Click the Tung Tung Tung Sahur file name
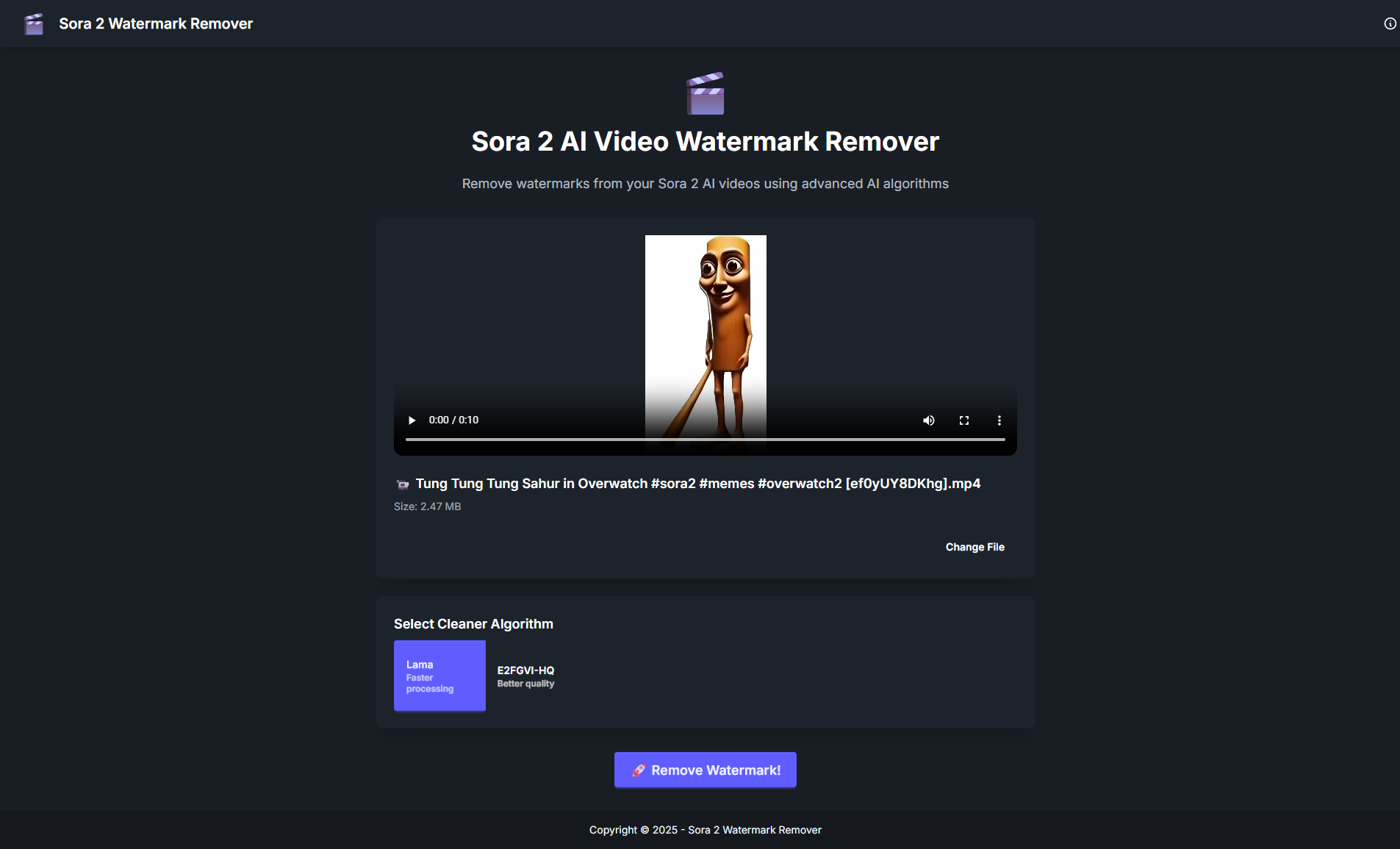The image size is (1400, 849). point(697,484)
